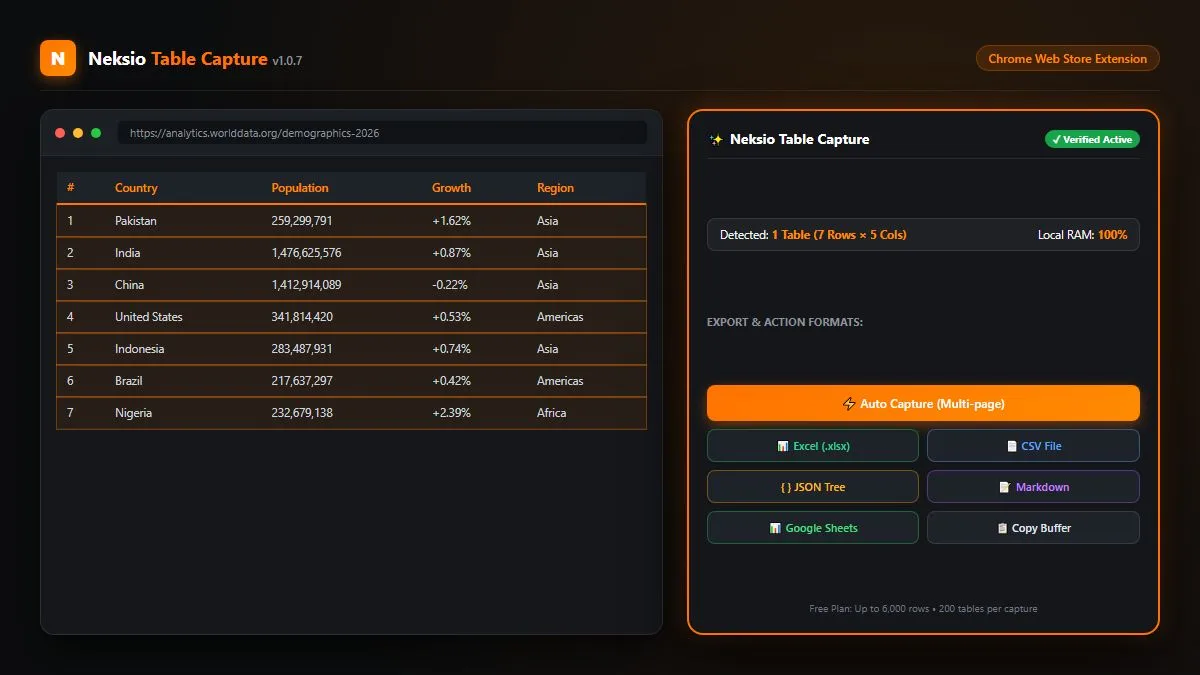Copy table to Copy Buffer

click(x=1033, y=528)
